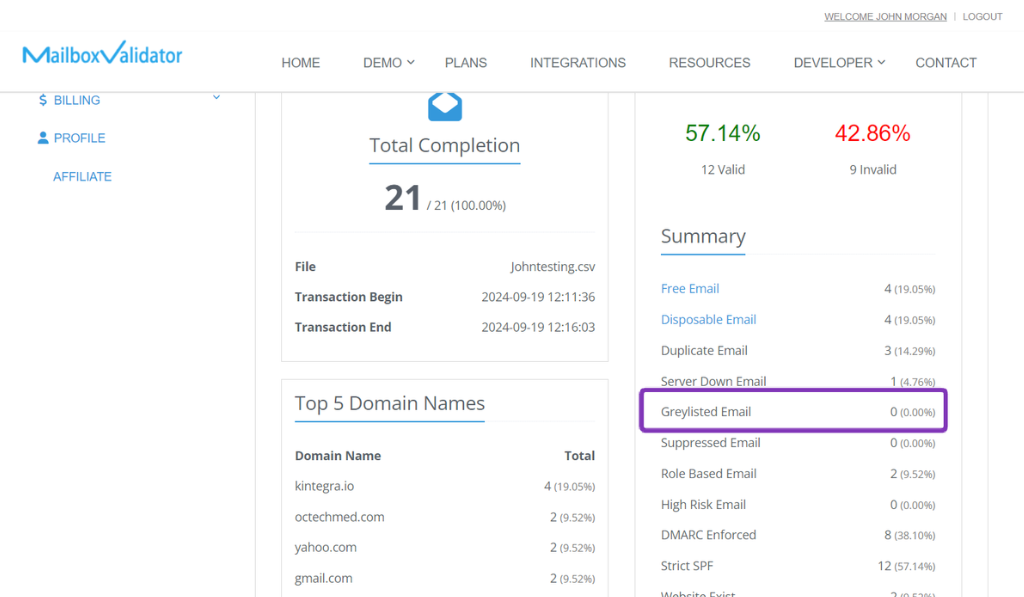Click the Profile person icon
1024x597 pixels.
43,138
